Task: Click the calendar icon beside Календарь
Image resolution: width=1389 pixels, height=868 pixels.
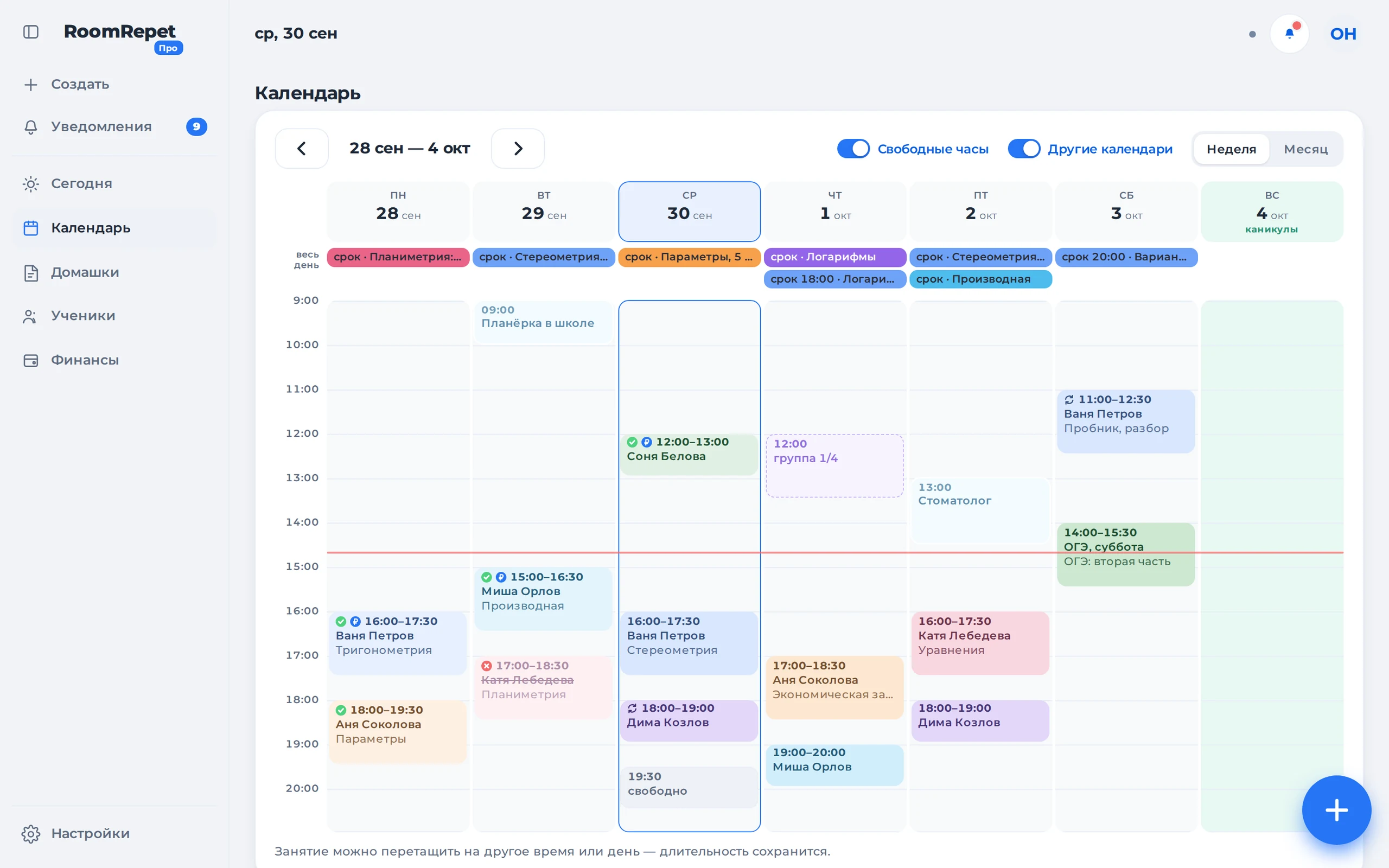Action: click(31, 228)
